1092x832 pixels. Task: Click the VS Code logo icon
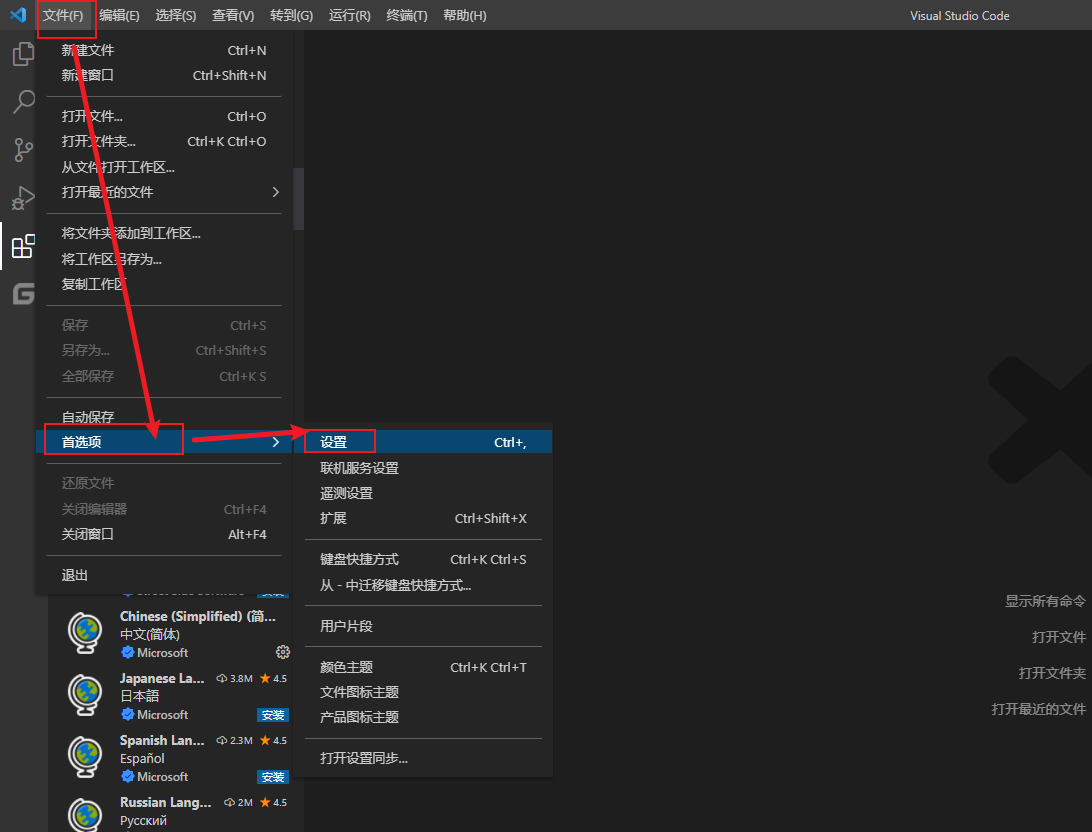coord(18,15)
